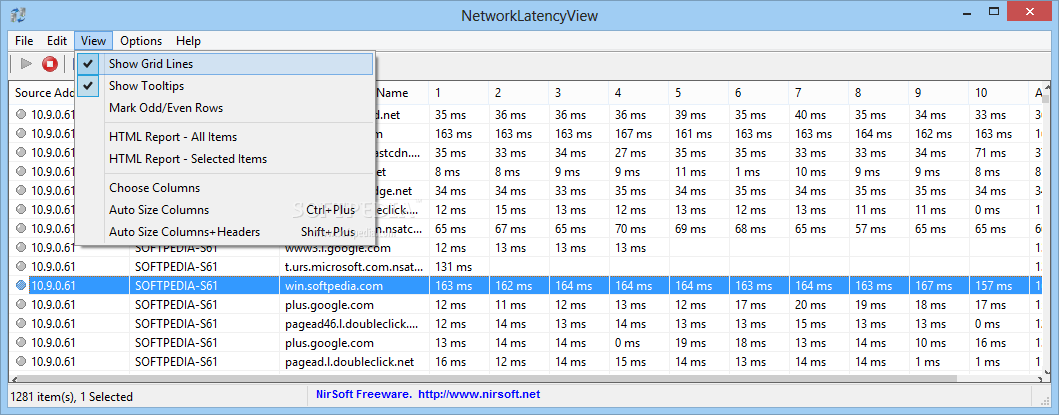Click the 131 ms latency cell

point(459,267)
